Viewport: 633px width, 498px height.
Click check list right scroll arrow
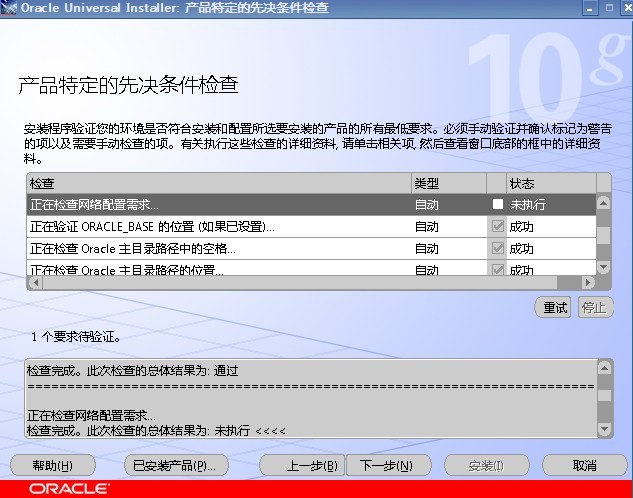click(x=588, y=282)
